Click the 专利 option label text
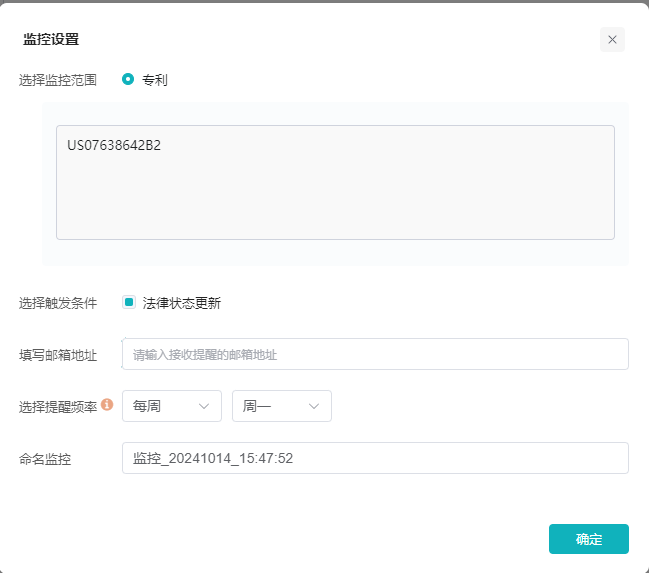 (x=155, y=80)
